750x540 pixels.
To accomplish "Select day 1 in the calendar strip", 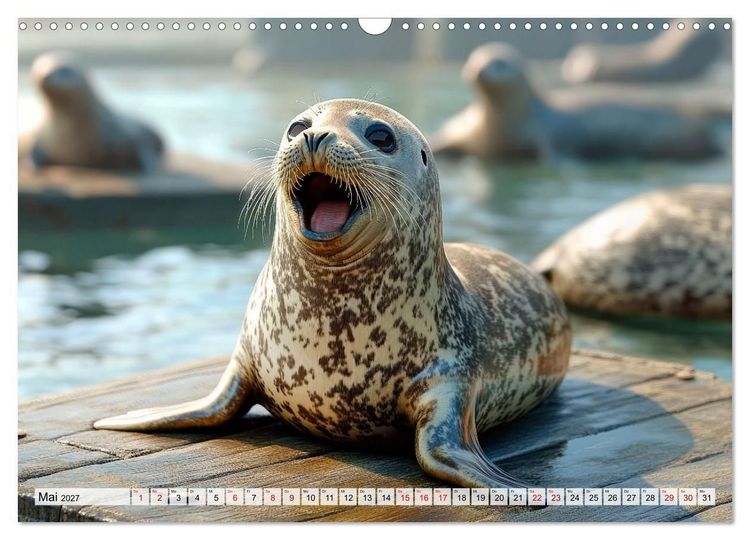I will click(141, 497).
